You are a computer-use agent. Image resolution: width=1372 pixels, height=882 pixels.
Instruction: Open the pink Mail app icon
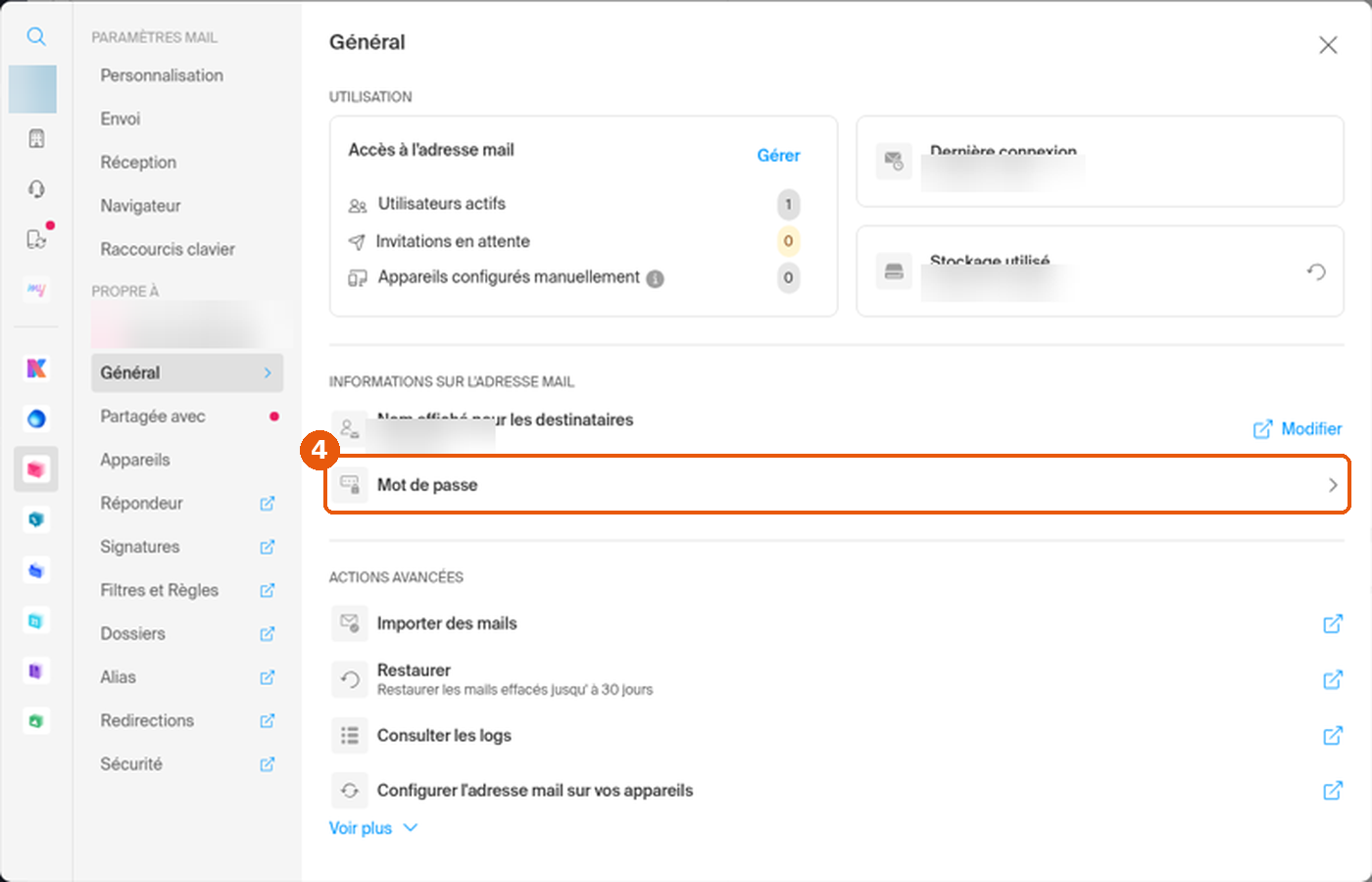36,469
